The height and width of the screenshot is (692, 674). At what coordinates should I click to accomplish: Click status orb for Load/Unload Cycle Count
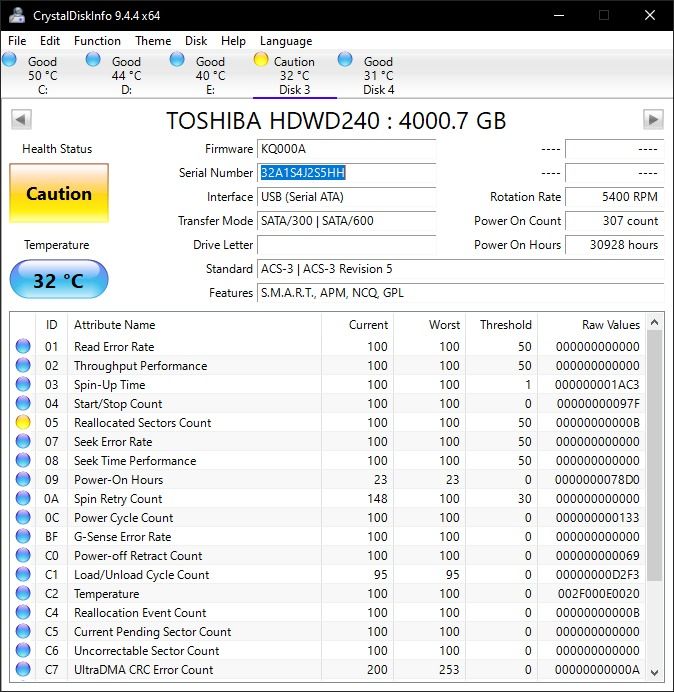[x=23, y=574]
